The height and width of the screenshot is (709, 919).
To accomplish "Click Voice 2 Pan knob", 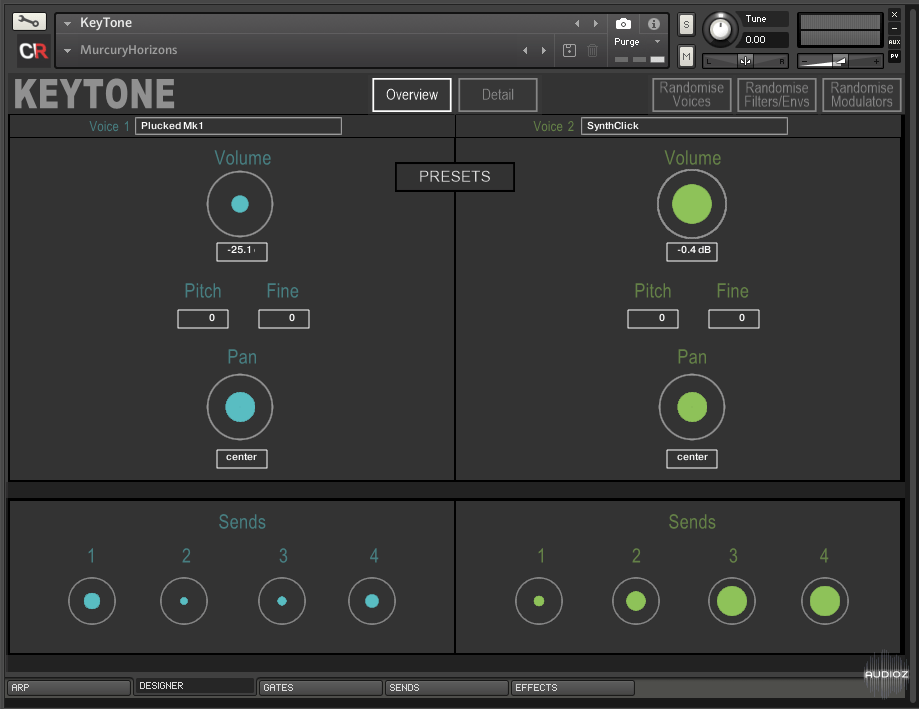I will [692, 407].
